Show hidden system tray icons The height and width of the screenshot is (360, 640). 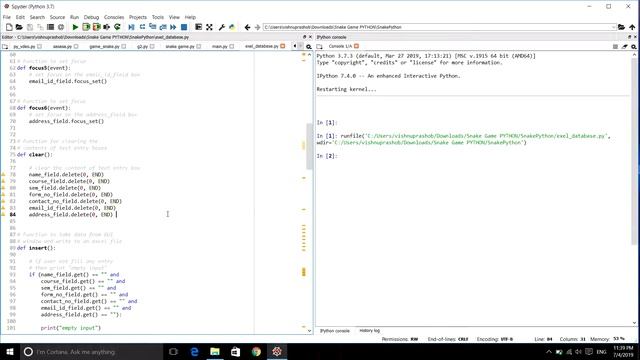(x=549, y=352)
